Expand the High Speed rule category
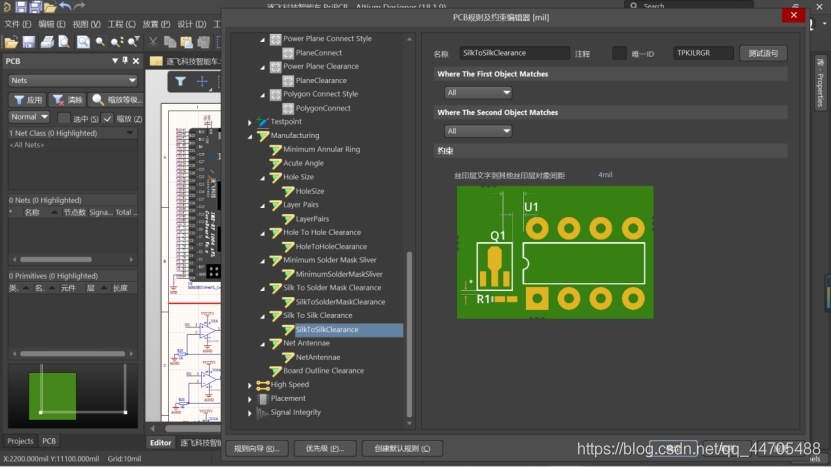The image size is (831, 468). tap(250, 385)
